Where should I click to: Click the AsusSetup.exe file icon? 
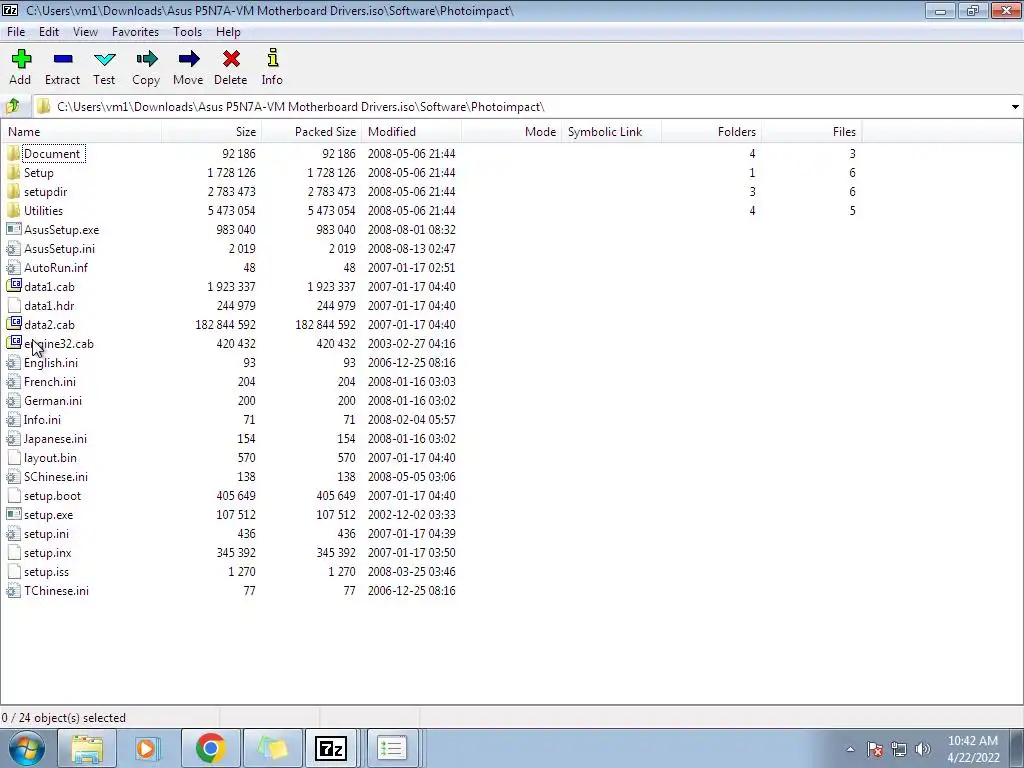pos(13,229)
